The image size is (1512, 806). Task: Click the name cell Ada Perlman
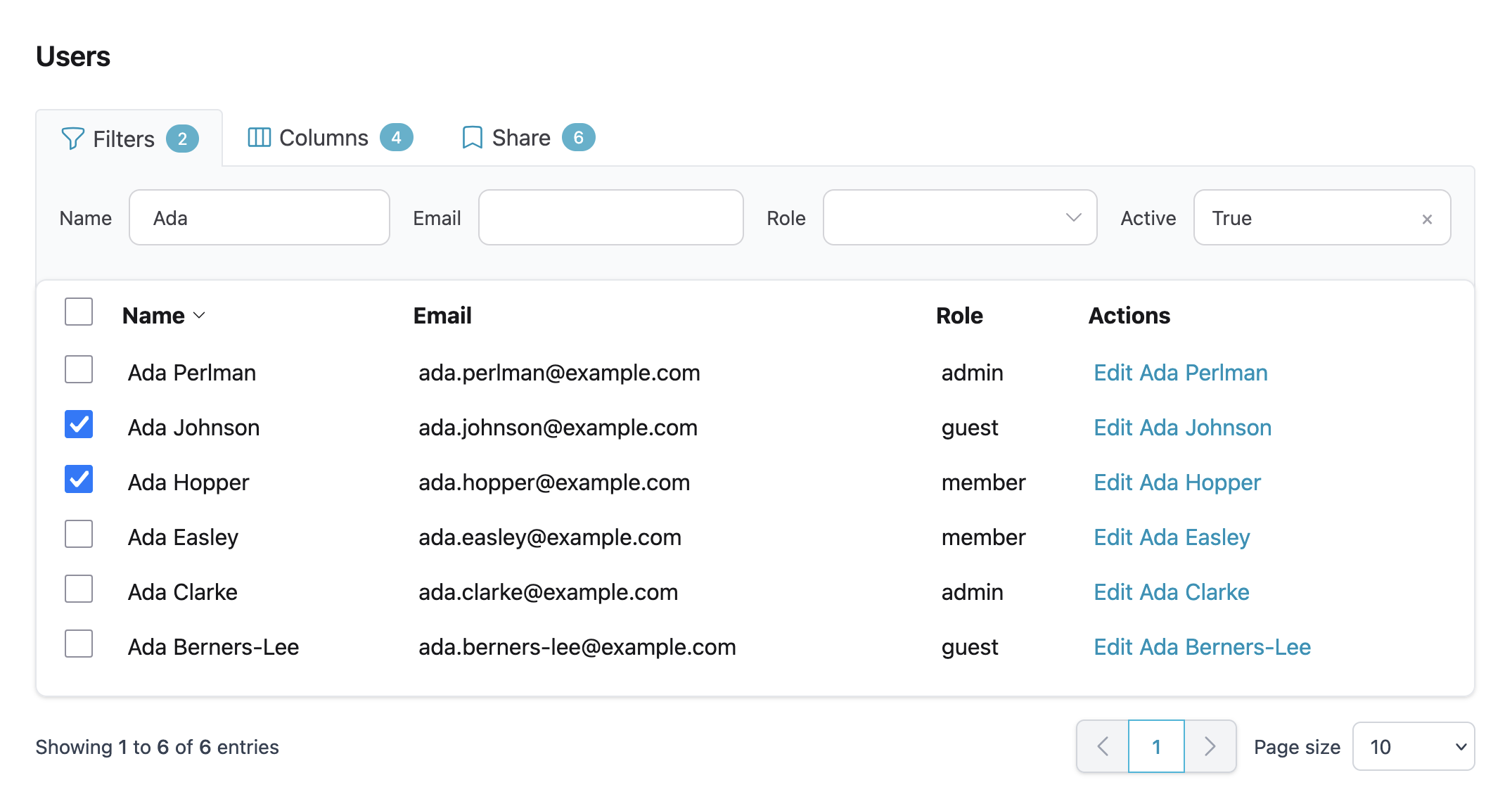pyautogui.click(x=192, y=373)
